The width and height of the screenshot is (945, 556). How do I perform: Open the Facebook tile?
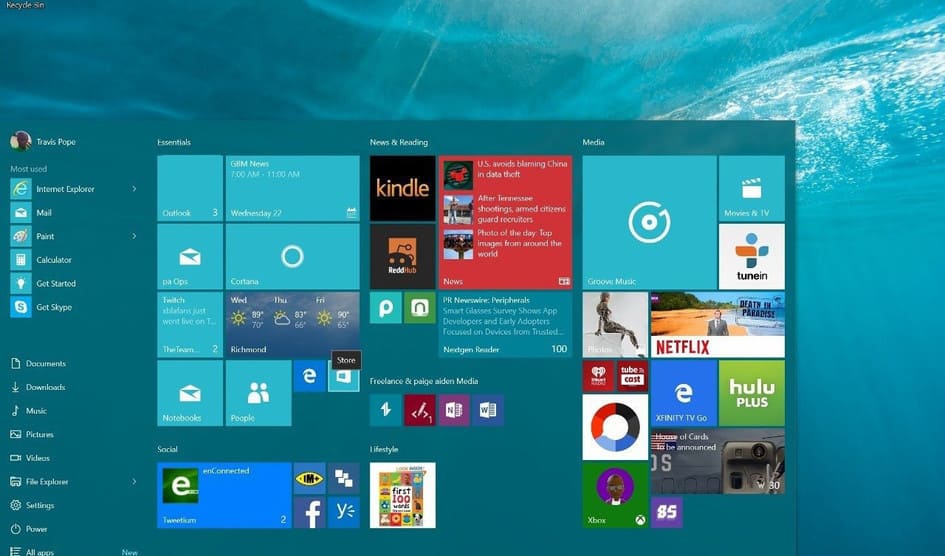(x=309, y=512)
